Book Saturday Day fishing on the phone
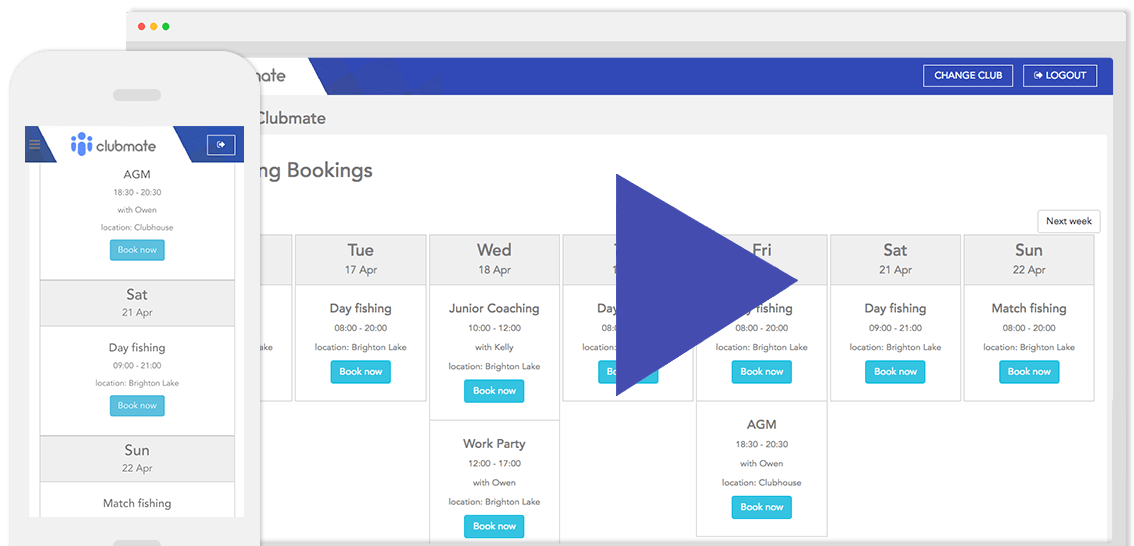The width and height of the screenshot is (1134, 546). click(137, 406)
